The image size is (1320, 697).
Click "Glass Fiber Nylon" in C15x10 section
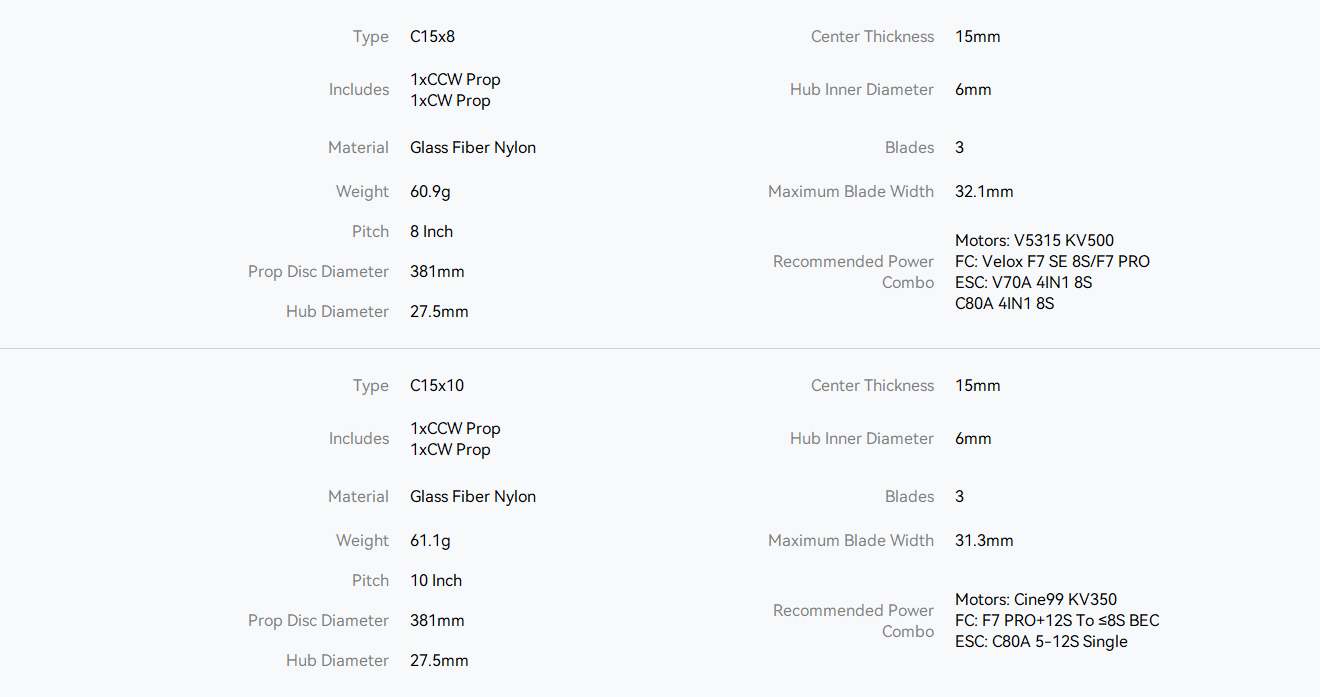pyautogui.click(x=473, y=497)
